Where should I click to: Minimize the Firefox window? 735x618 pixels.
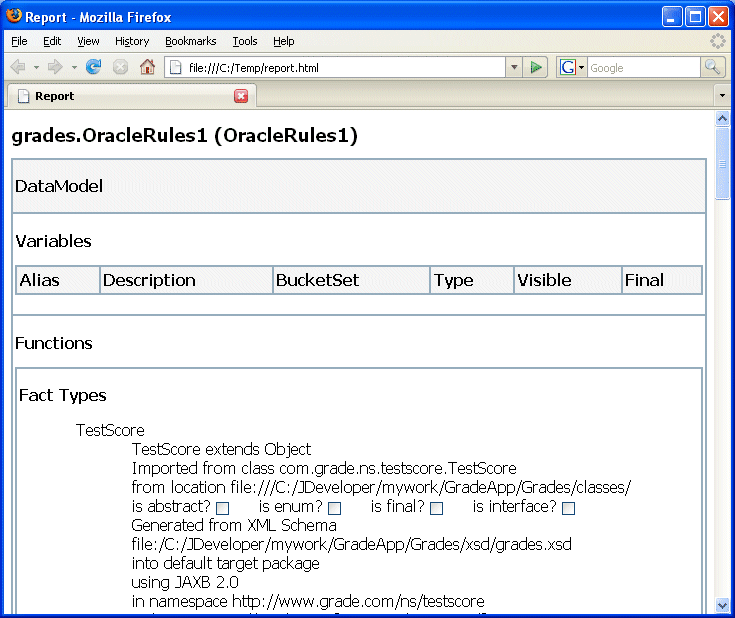[x=672, y=17]
